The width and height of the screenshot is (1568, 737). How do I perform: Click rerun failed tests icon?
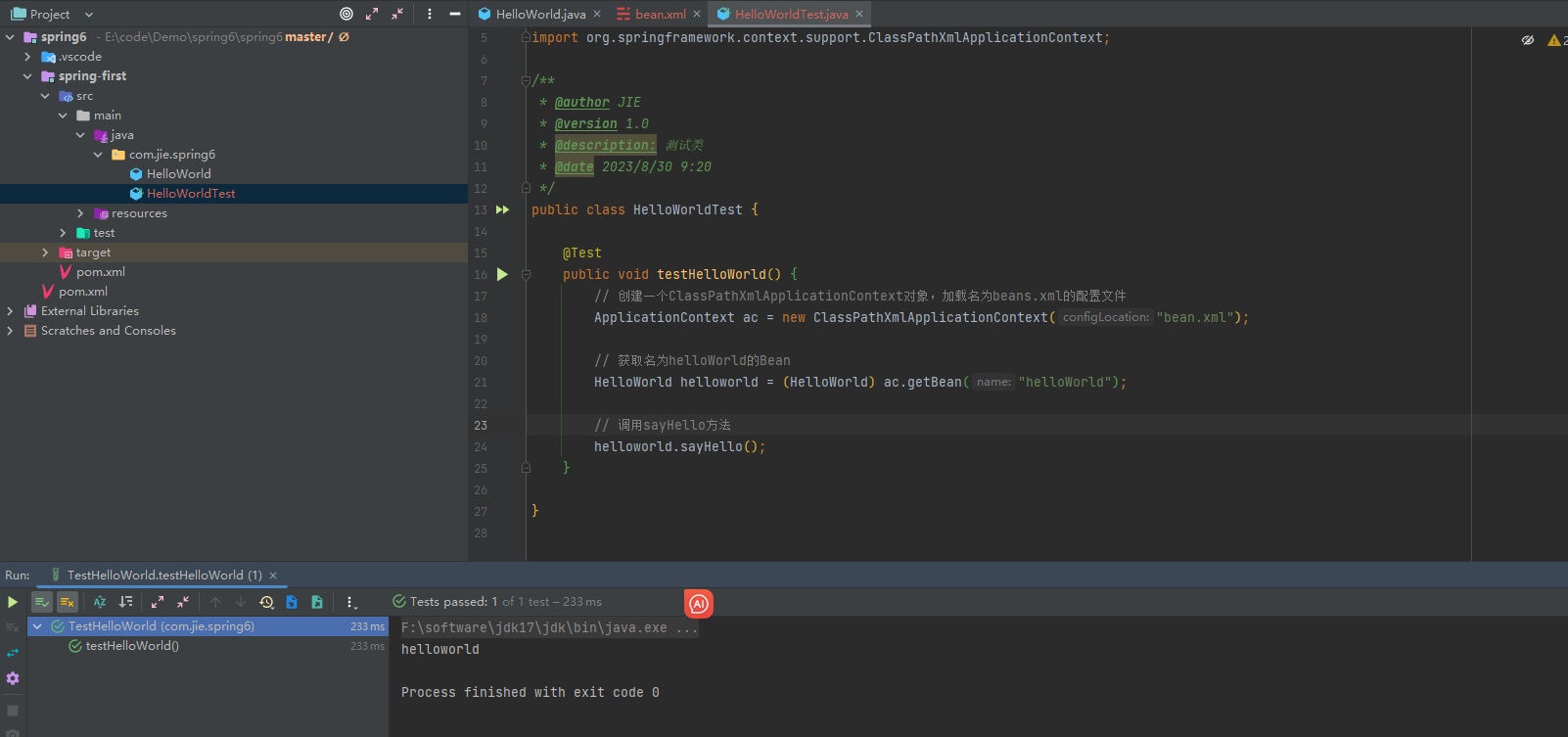click(13, 627)
